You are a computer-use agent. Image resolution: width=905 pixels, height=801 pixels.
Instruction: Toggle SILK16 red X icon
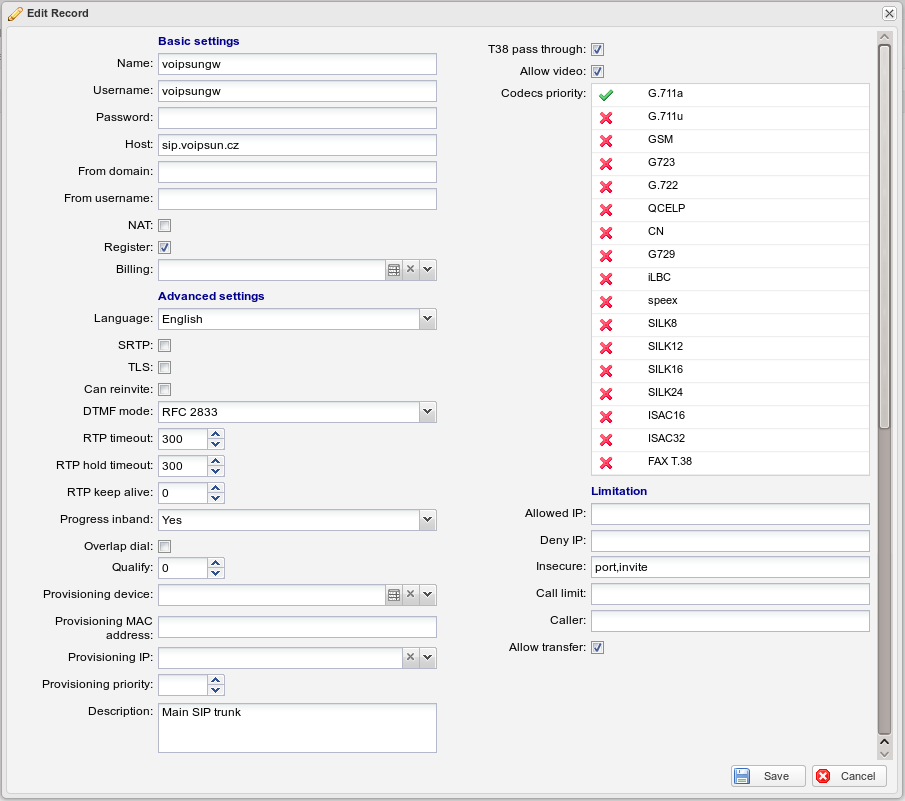pos(605,371)
